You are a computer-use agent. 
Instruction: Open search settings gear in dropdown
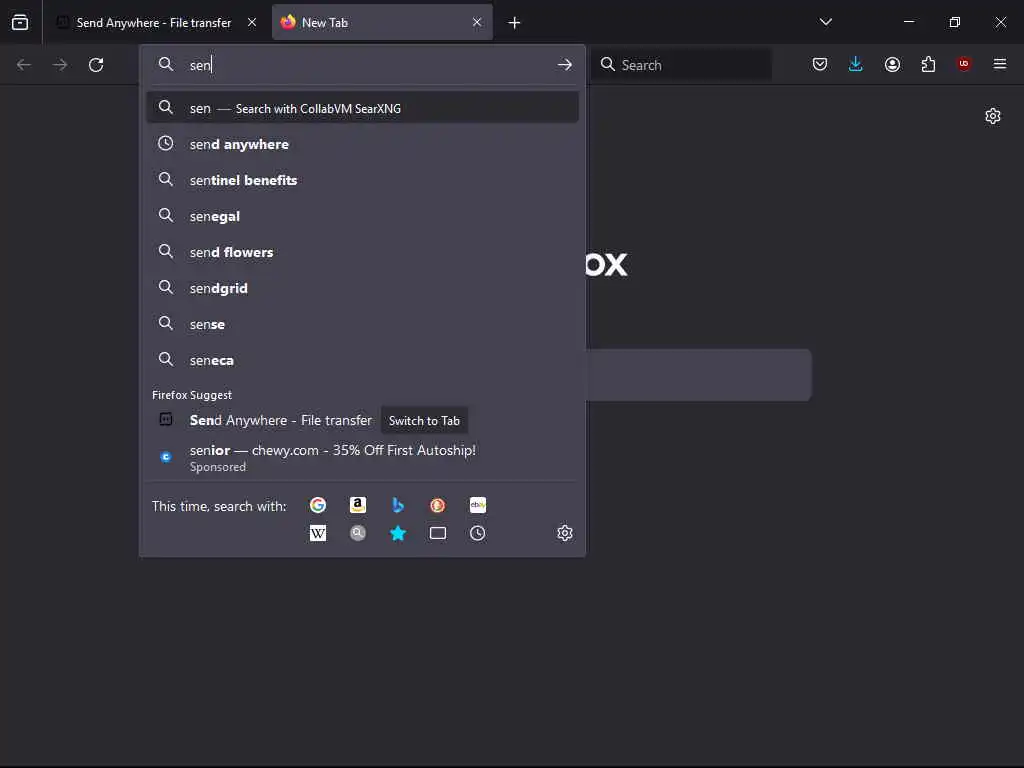point(565,533)
